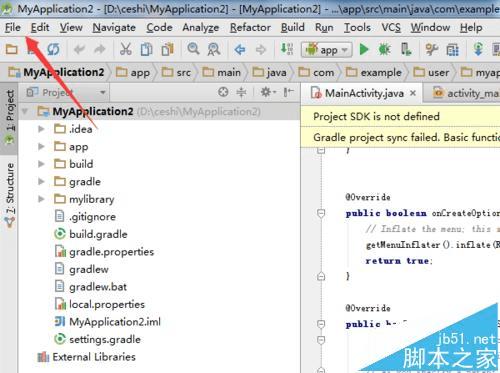Close the MainActivity.java tab

coord(413,93)
